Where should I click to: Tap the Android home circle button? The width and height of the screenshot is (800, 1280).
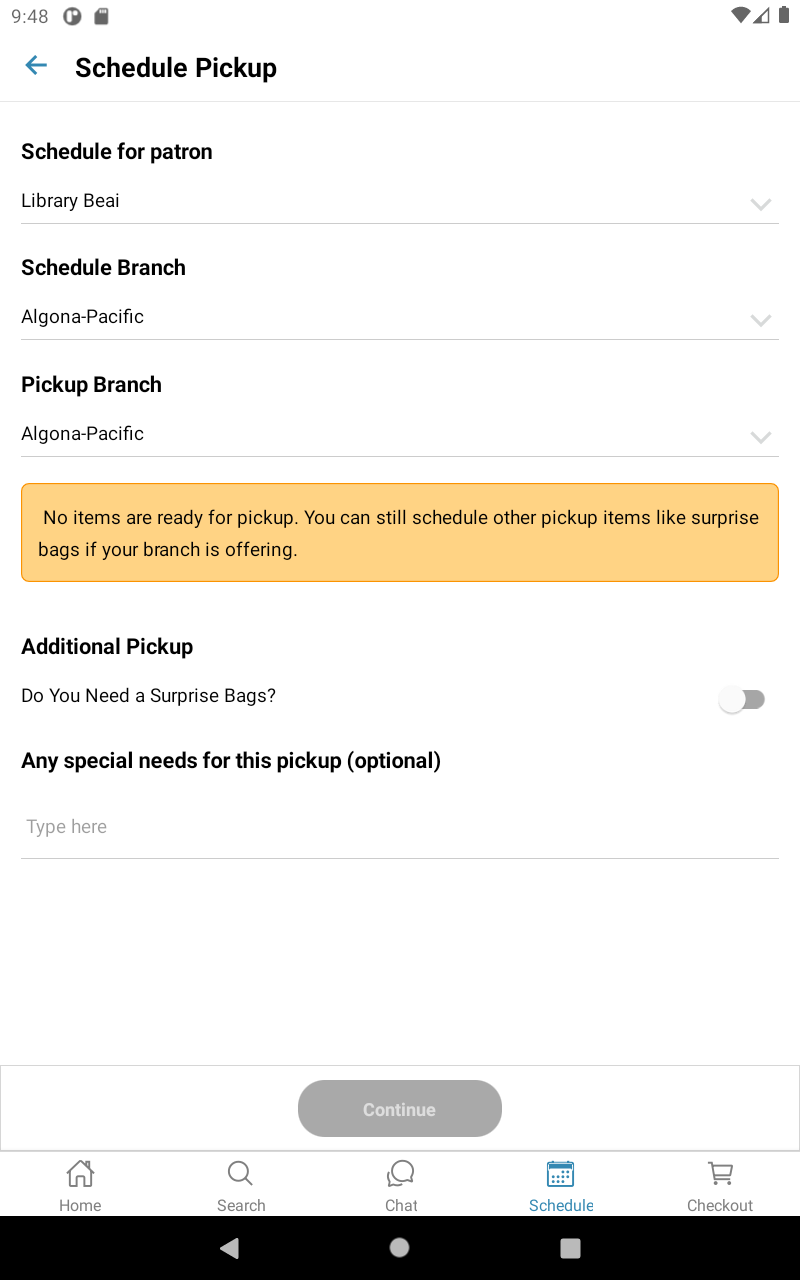pyautogui.click(x=400, y=1247)
